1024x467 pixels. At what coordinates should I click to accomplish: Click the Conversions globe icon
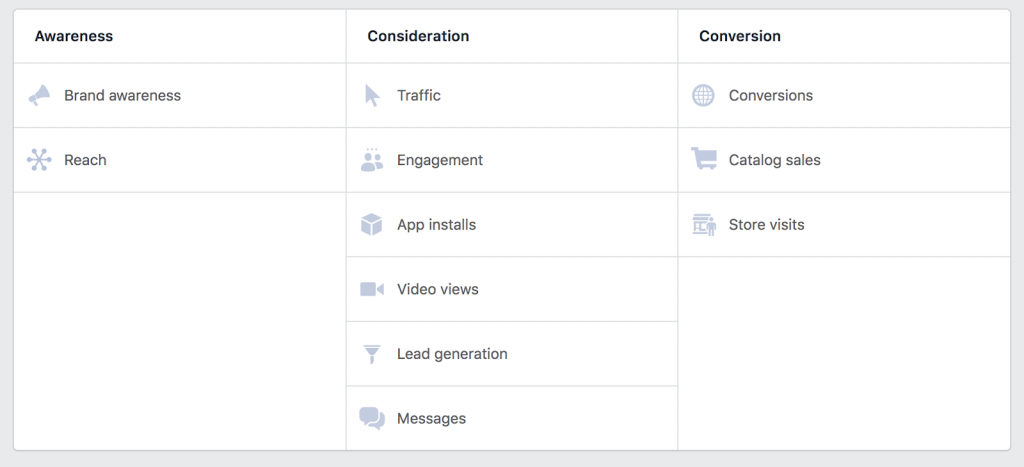704,96
